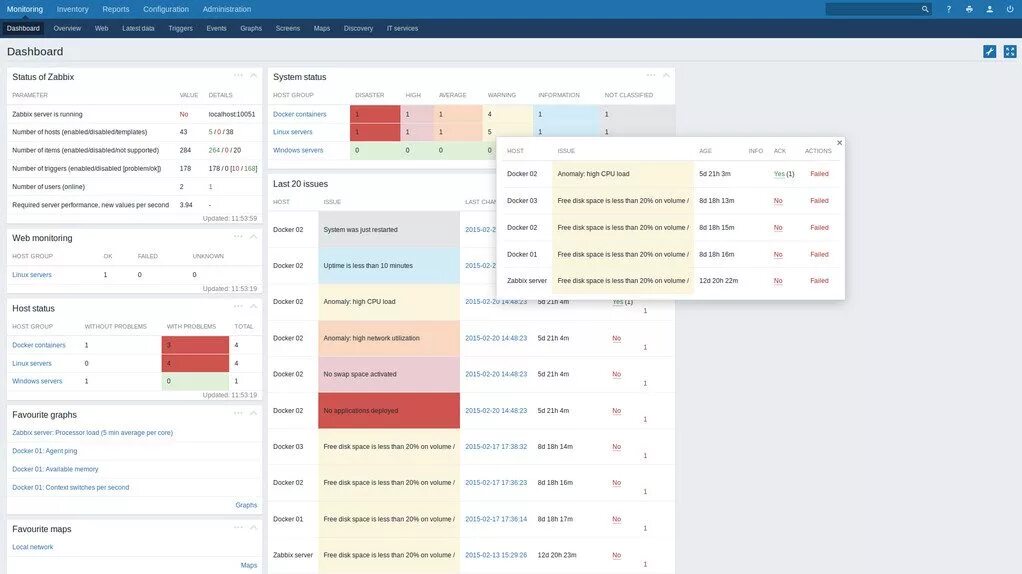Open the Local network map link
Viewport: 1022px width, 574px height.
tap(33, 547)
